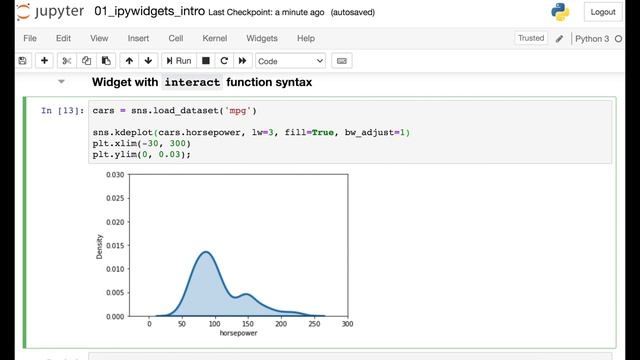Open the Help menu
Screen dimensions: 640x360
click(306, 38)
